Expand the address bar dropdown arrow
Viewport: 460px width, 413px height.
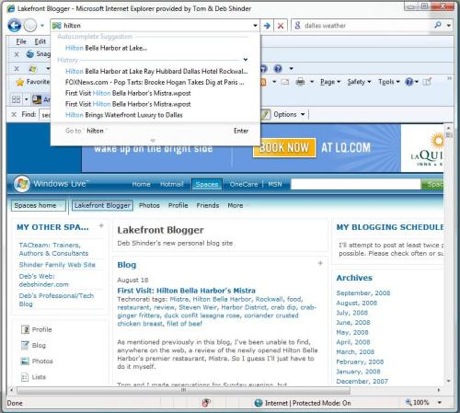[255, 26]
